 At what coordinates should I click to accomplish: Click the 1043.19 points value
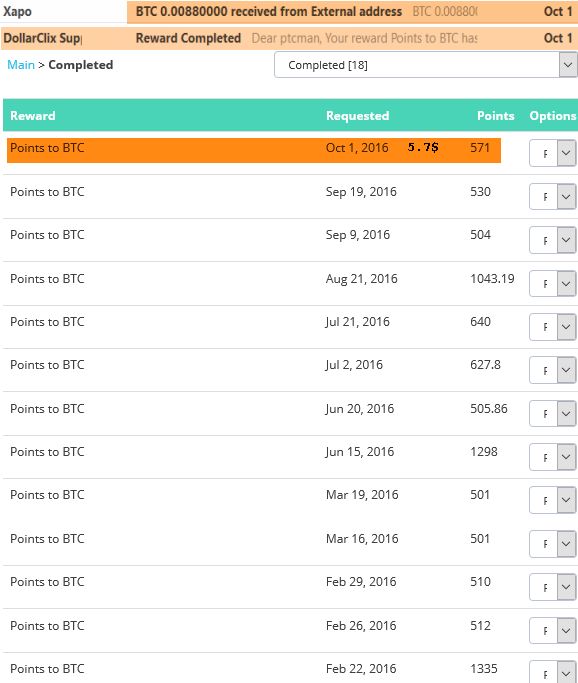pos(492,279)
